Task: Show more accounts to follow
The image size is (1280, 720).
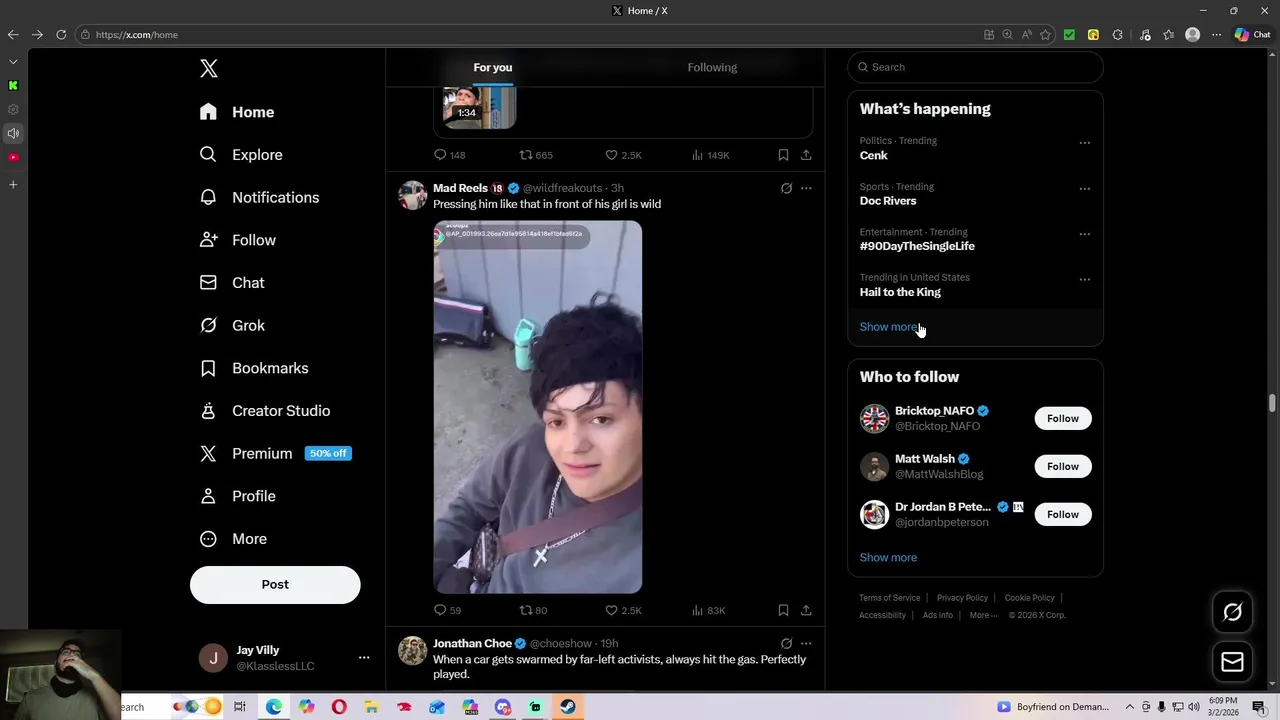Action: (888, 557)
